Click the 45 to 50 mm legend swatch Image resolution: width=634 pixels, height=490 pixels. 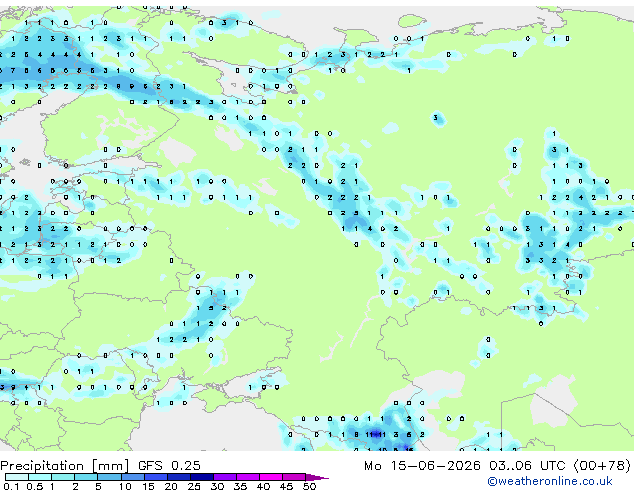click(x=294, y=477)
